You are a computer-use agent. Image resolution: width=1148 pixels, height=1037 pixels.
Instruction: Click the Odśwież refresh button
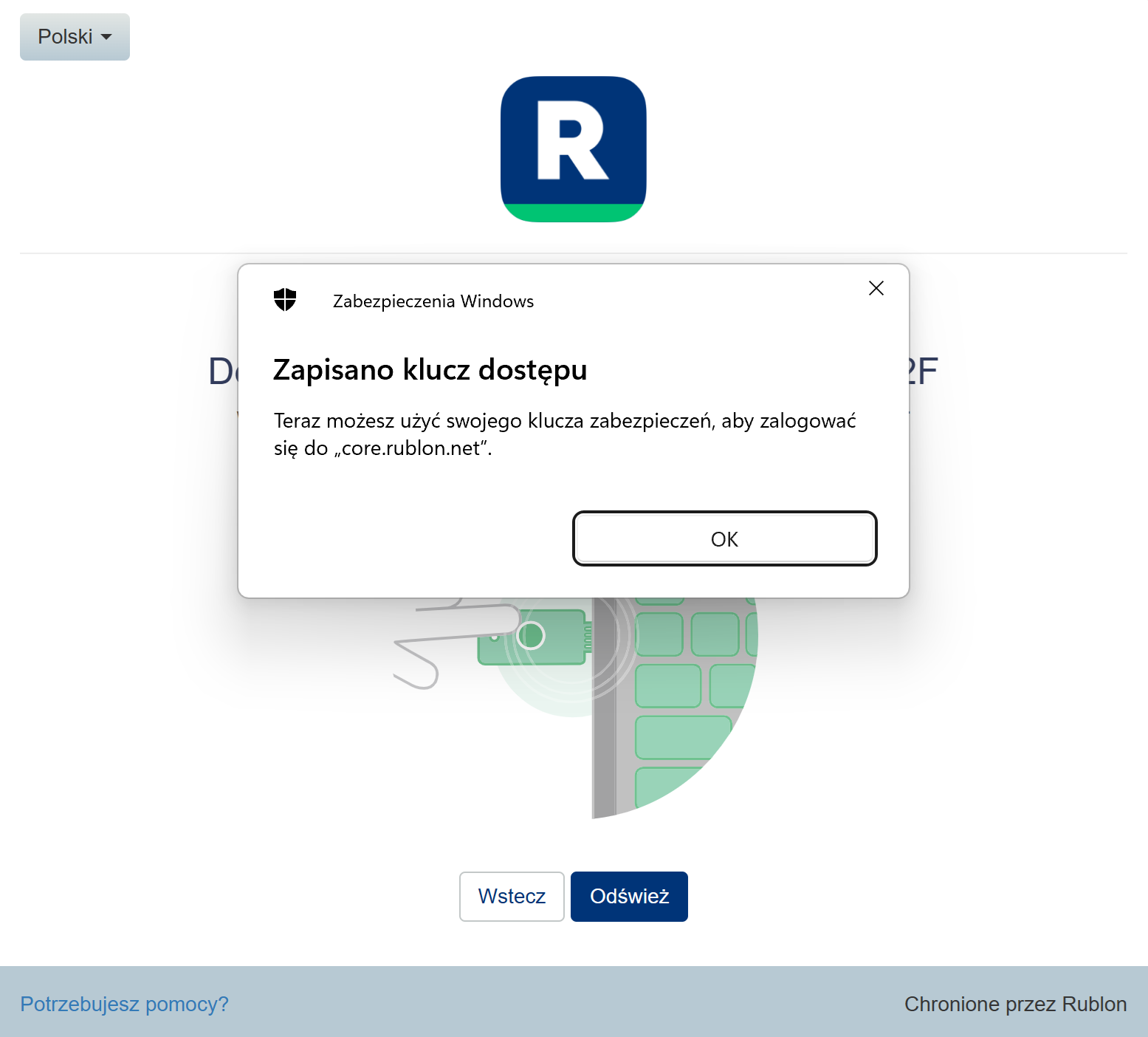click(x=629, y=897)
